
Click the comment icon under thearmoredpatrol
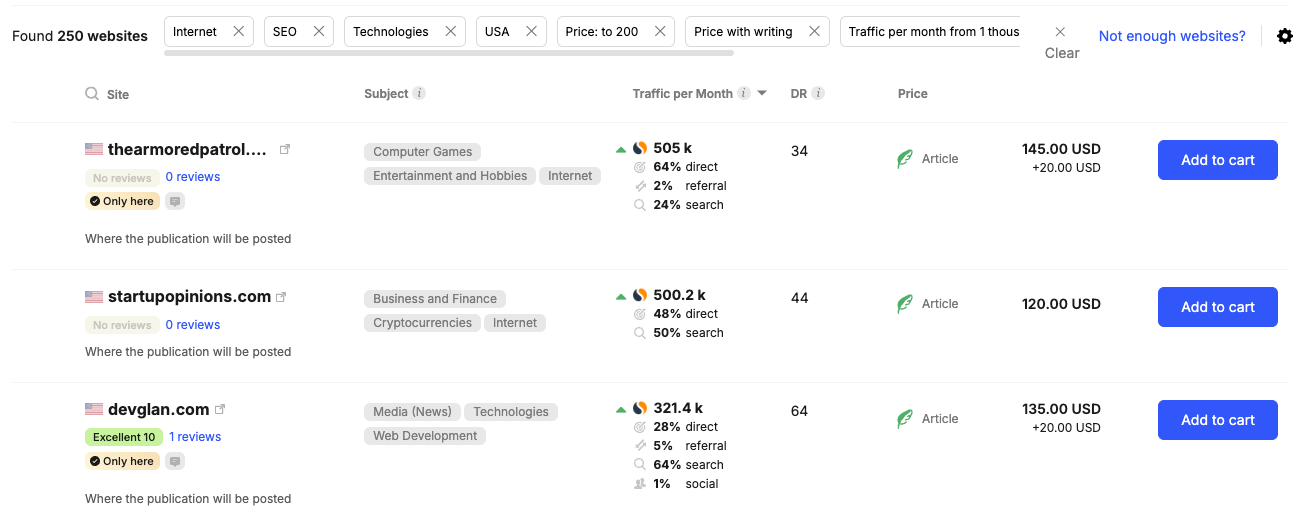(175, 201)
